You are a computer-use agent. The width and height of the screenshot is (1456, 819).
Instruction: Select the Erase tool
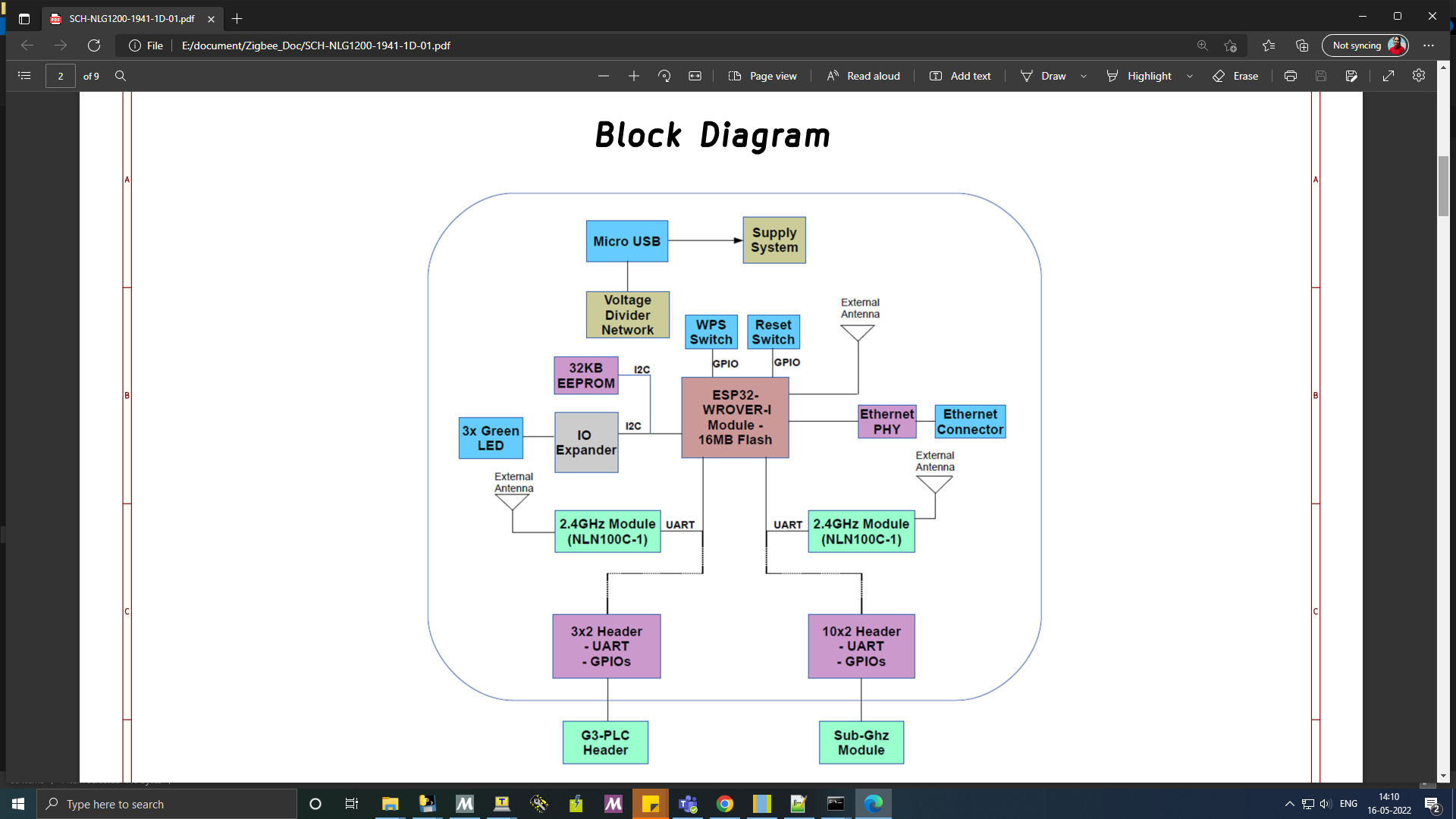tap(1235, 76)
